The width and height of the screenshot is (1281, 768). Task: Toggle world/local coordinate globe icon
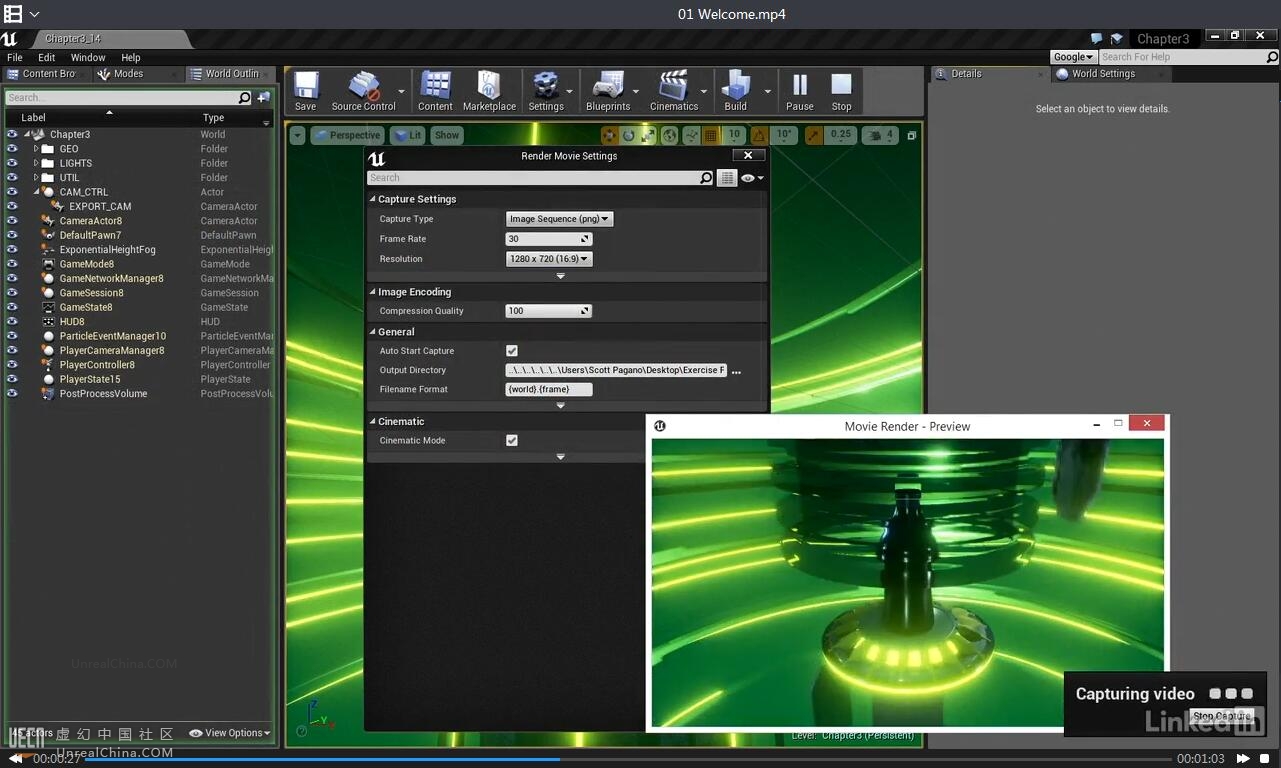click(x=670, y=135)
